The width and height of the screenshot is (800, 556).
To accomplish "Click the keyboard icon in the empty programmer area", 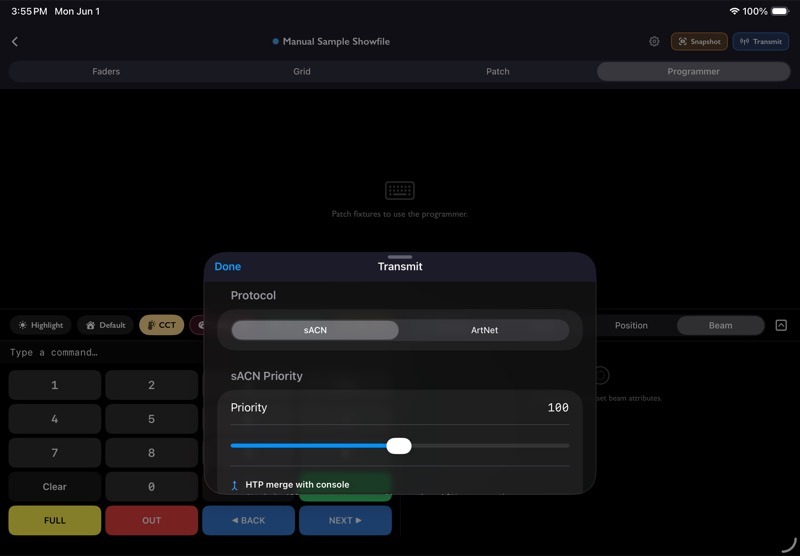I will click(399, 190).
